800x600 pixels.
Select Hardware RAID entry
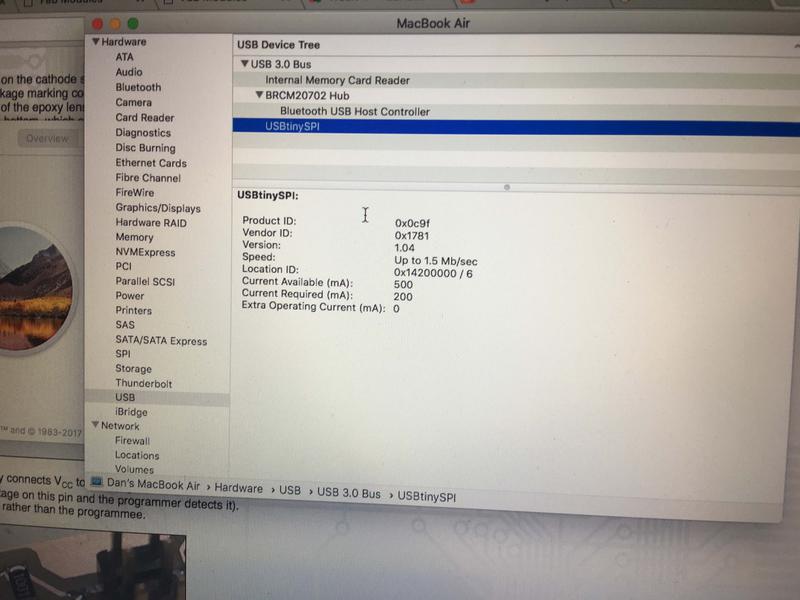[151, 222]
